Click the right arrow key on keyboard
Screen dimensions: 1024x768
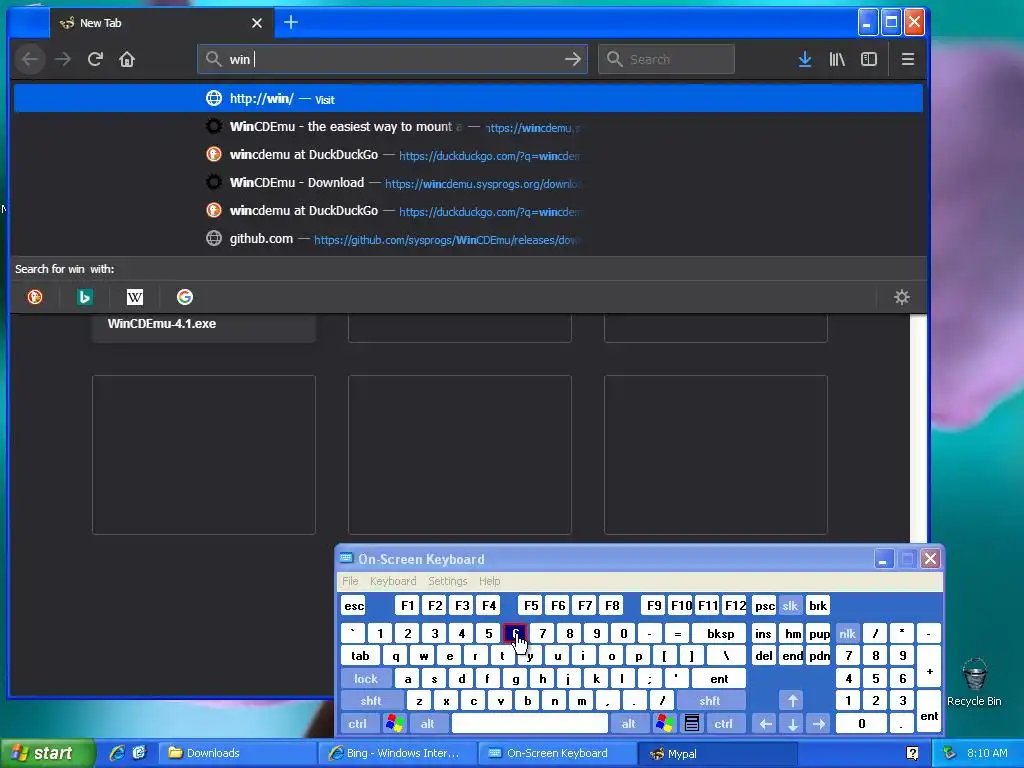818,724
